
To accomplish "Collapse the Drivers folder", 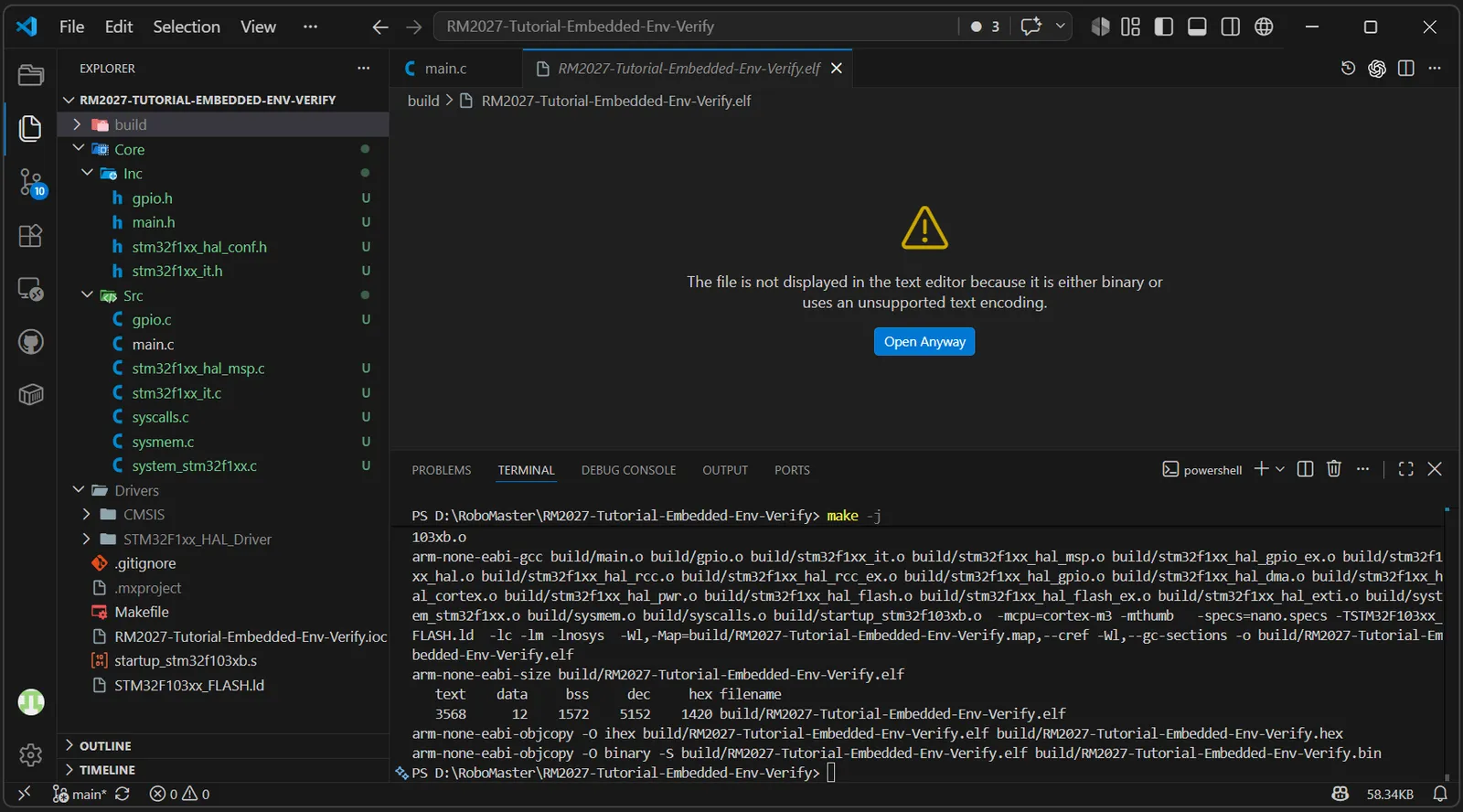I will pyautogui.click(x=78, y=490).
